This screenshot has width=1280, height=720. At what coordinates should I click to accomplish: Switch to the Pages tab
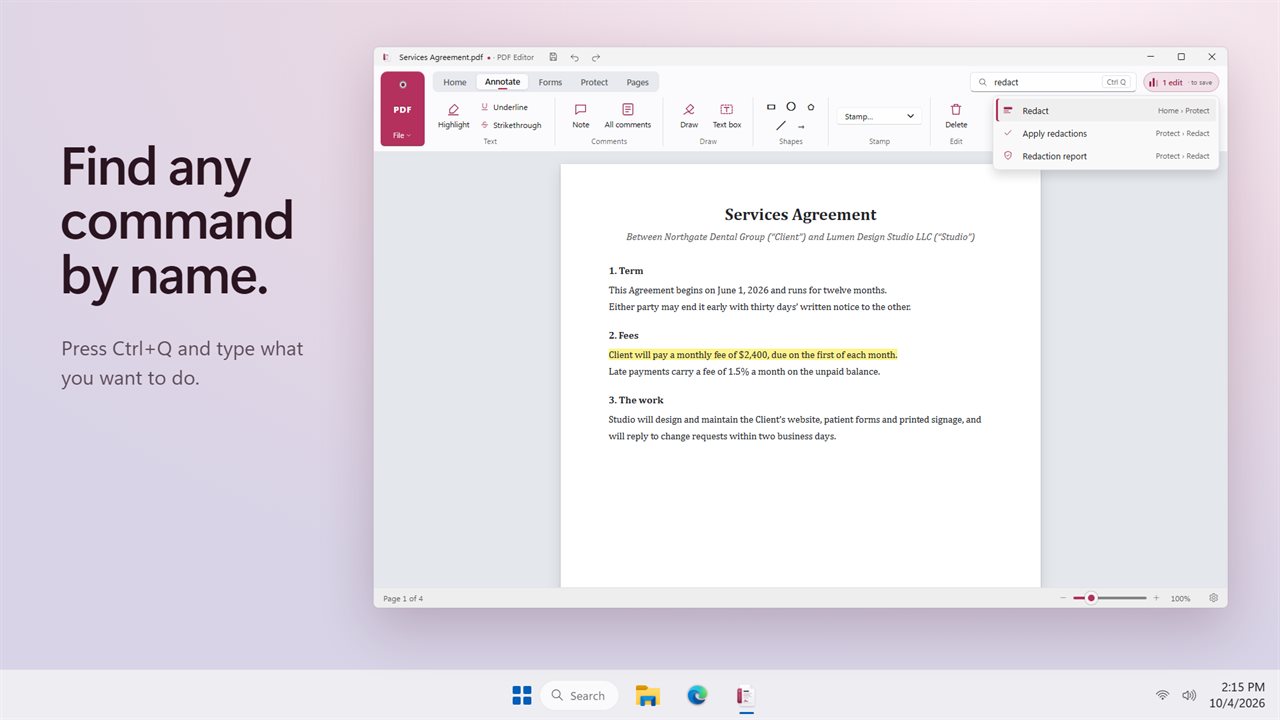pyautogui.click(x=638, y=82)
